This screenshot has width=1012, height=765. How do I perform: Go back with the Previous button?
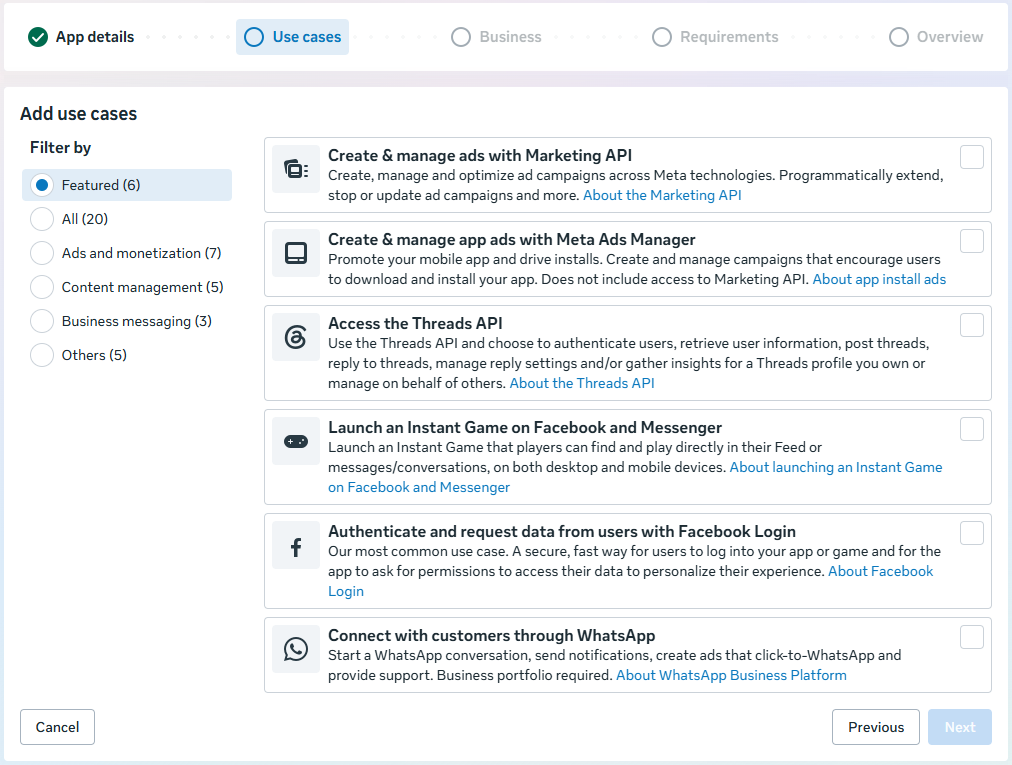[x=876, y=727]
